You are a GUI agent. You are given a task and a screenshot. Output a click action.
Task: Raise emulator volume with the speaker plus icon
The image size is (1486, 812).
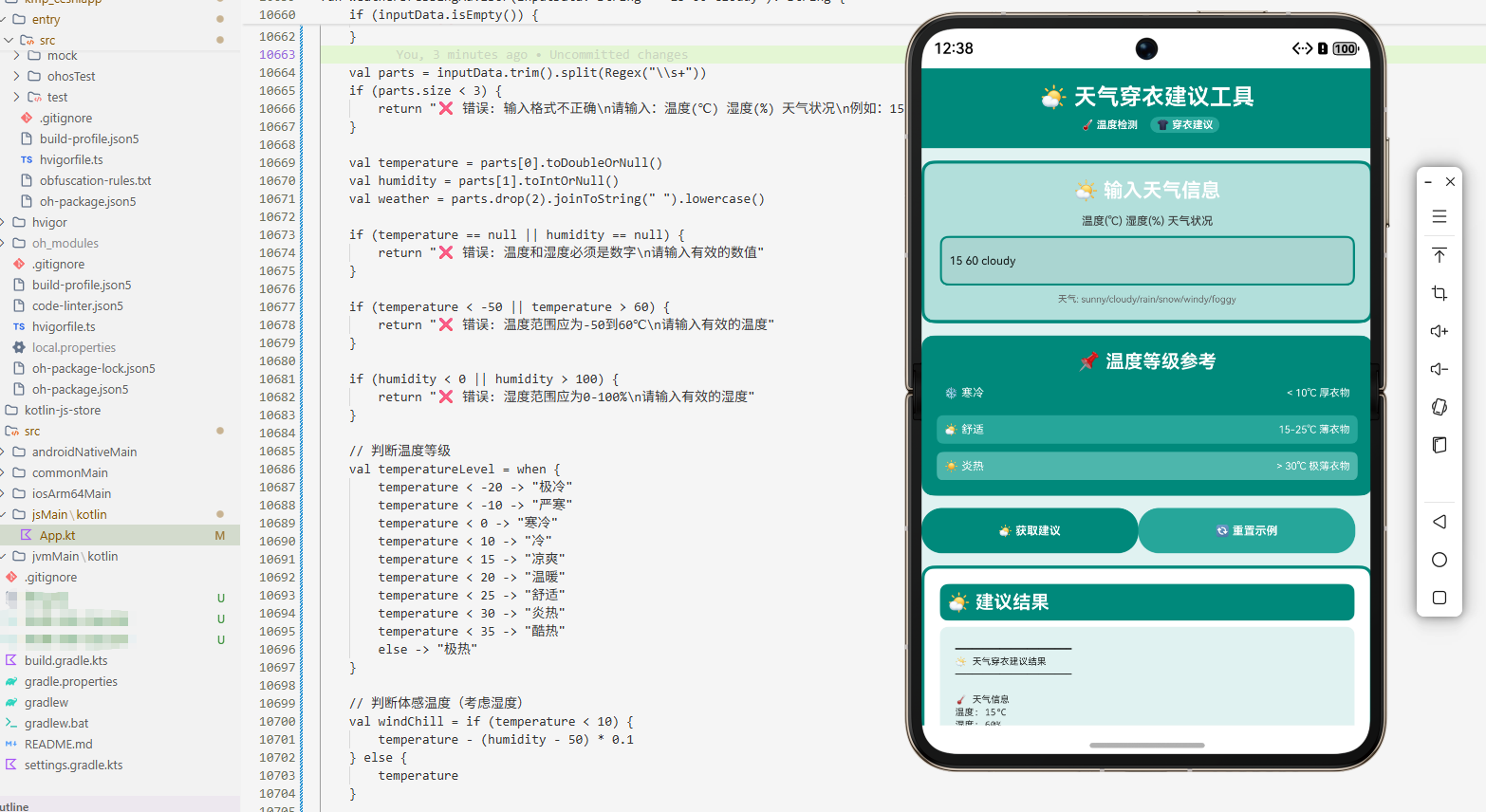click(x=1440, y=331)
